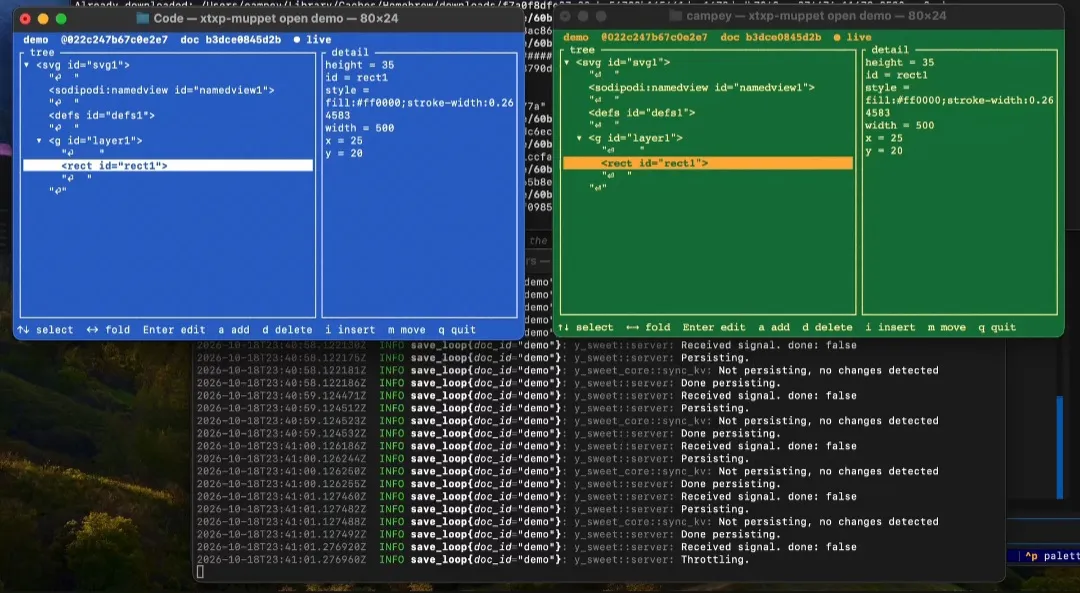
Task: Click "q quit" hint in blue window footer
Action: 457,330
